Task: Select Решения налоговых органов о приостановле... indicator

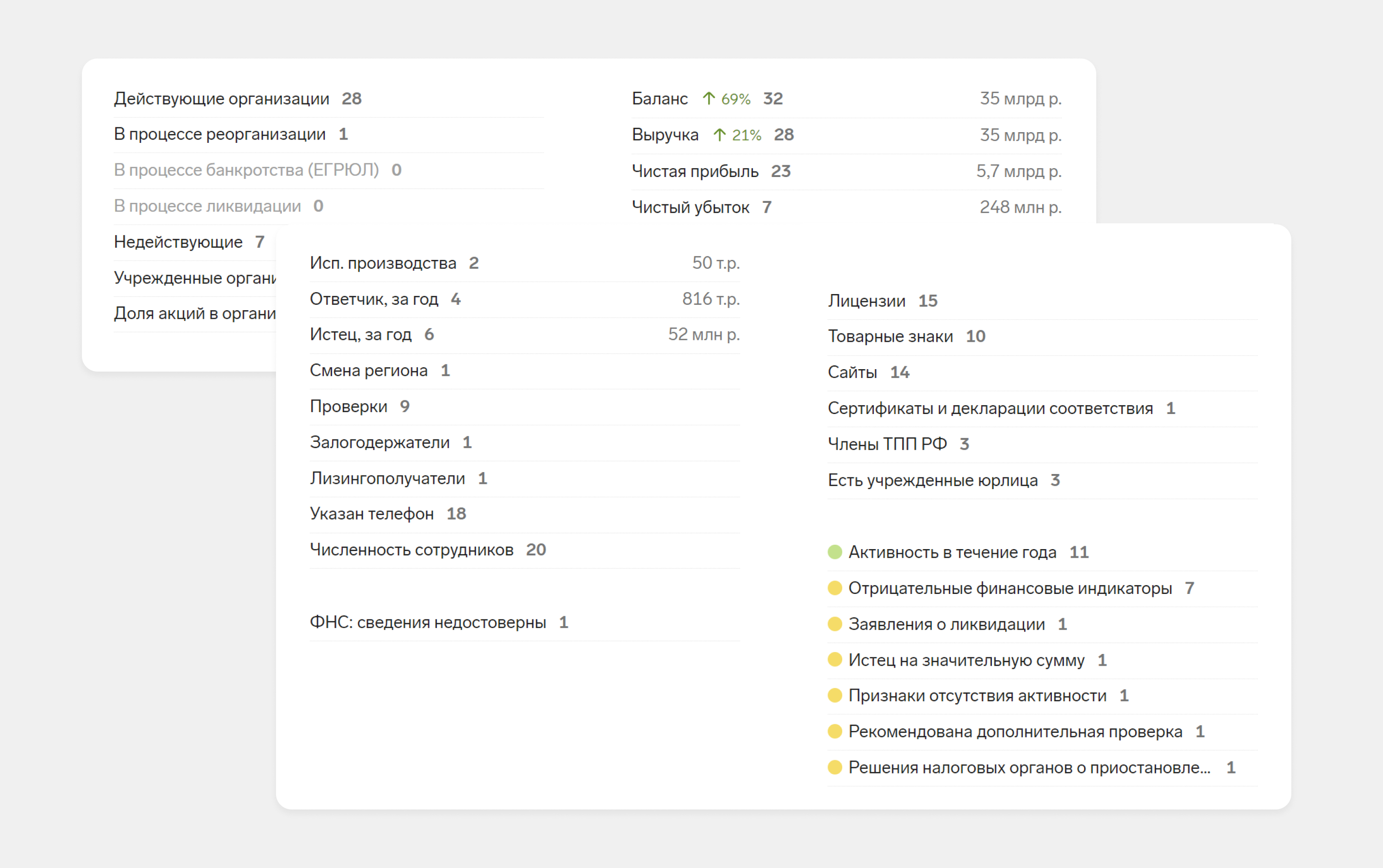Action: (1043, 768)
